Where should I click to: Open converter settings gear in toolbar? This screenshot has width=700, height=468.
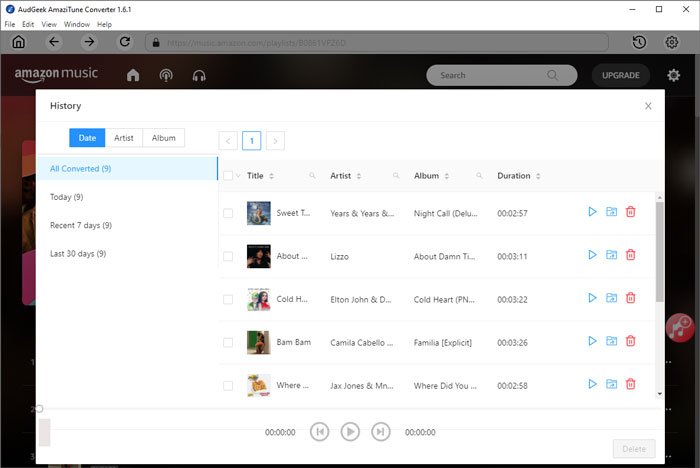[x=671, y=42]
